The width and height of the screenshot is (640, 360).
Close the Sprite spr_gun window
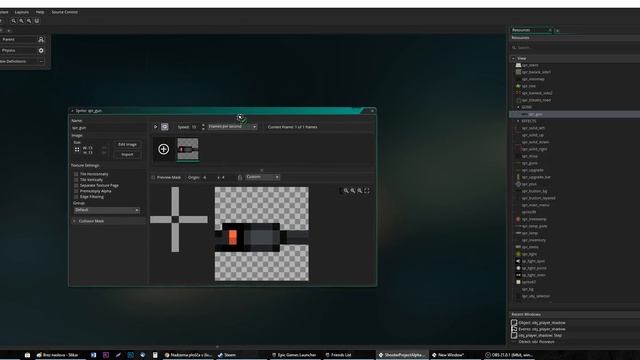click(372, 111)
